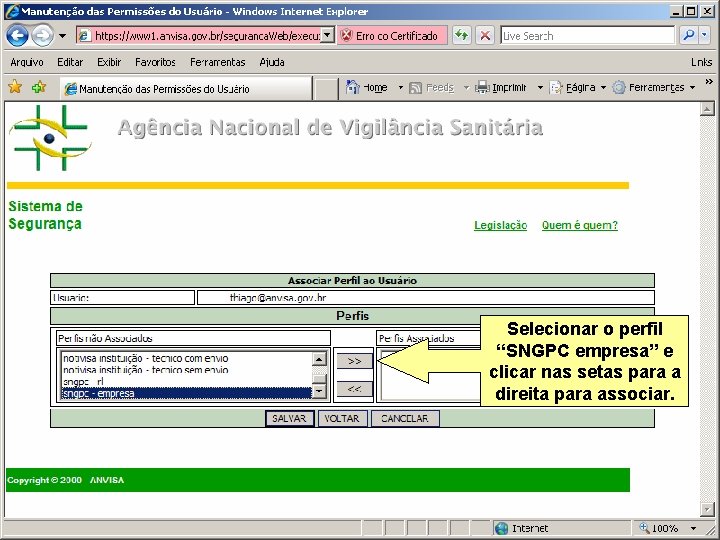Expand the Home dropdown arrow
The height and width of the screenshot is (540, 720).
400,87
